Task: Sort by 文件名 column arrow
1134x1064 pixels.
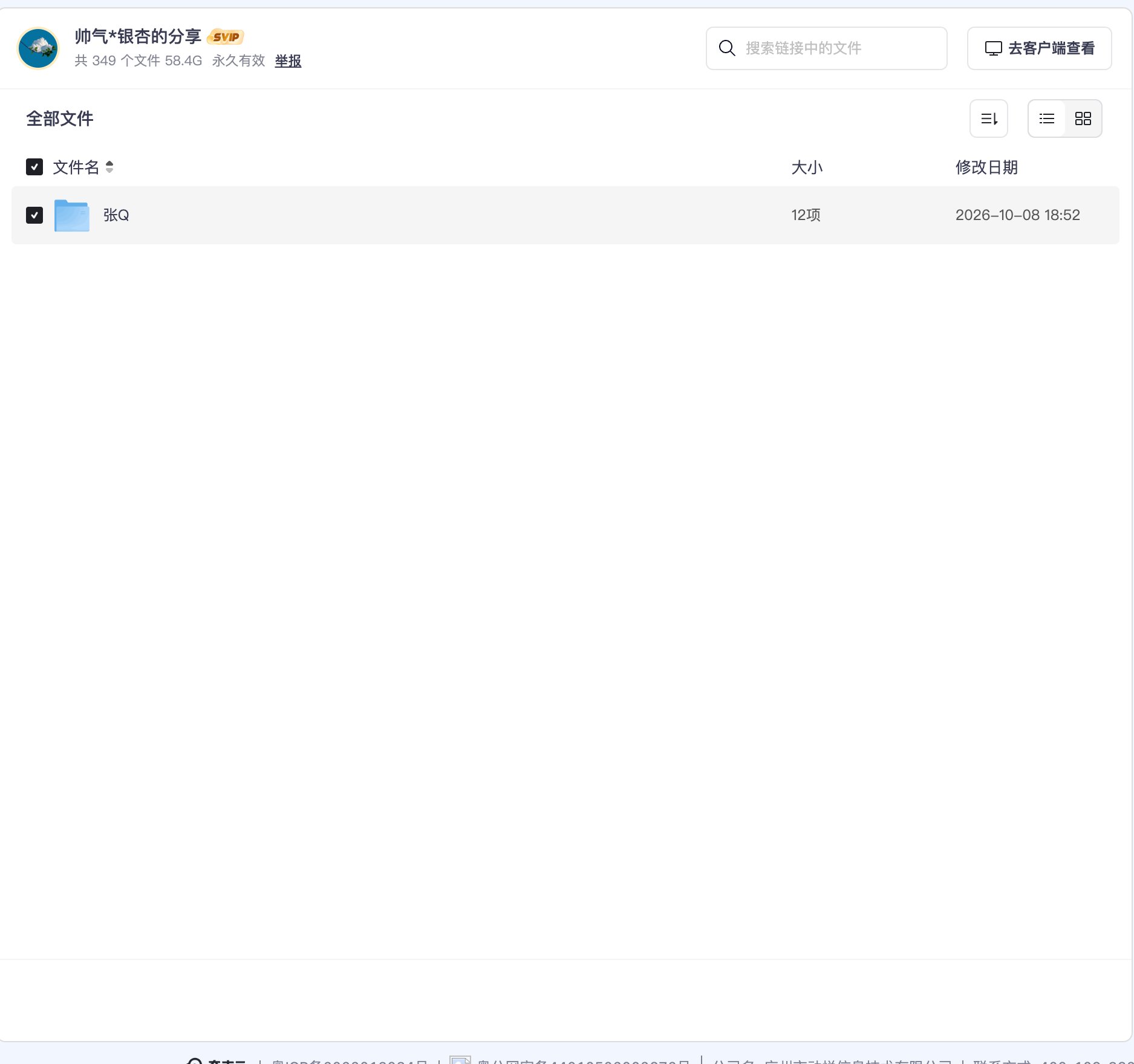Action: [109, 167]
